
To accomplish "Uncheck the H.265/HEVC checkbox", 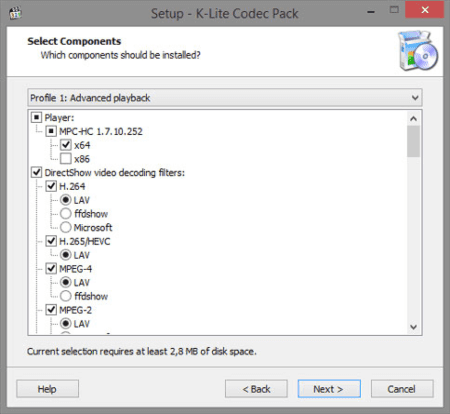I will [x=51, y=241].
